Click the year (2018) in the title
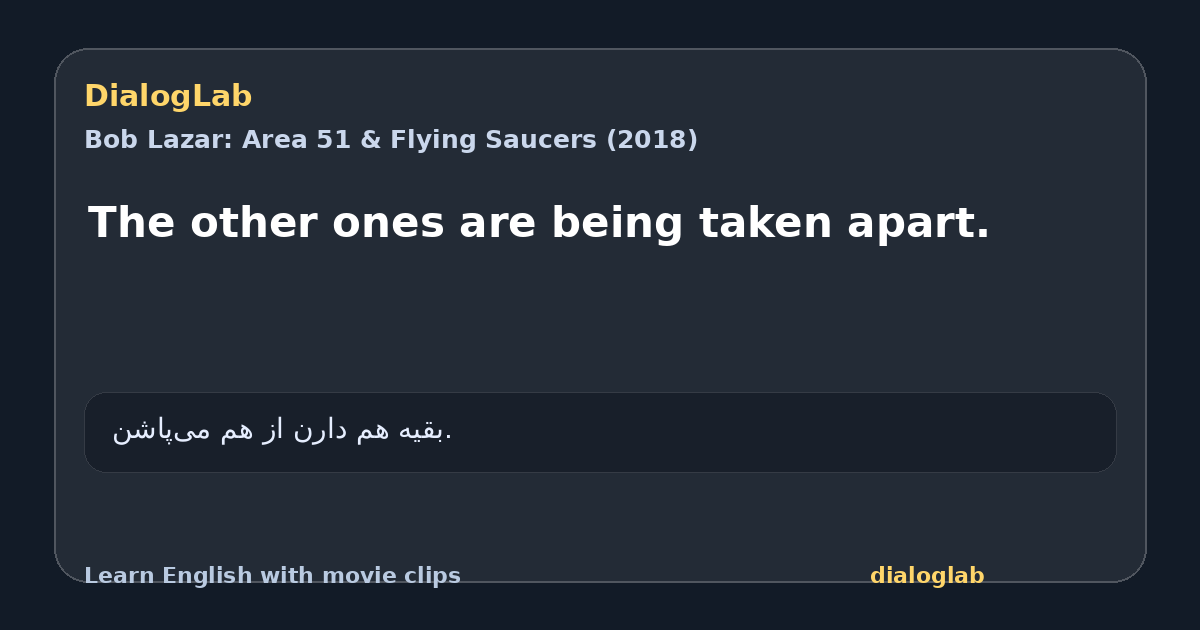1200x630 pixels. (652, 140)
